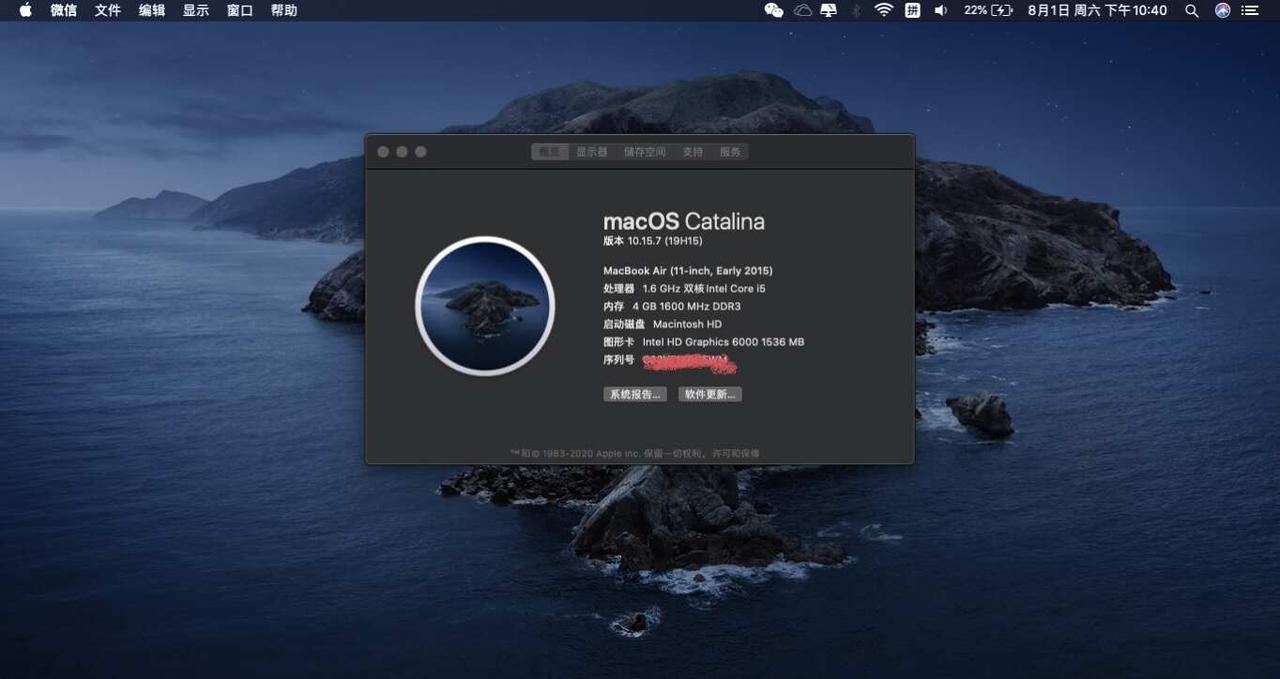1280x679 pixels.
Task: Open the 编辑 menu
Action: (x=152, y=10)
